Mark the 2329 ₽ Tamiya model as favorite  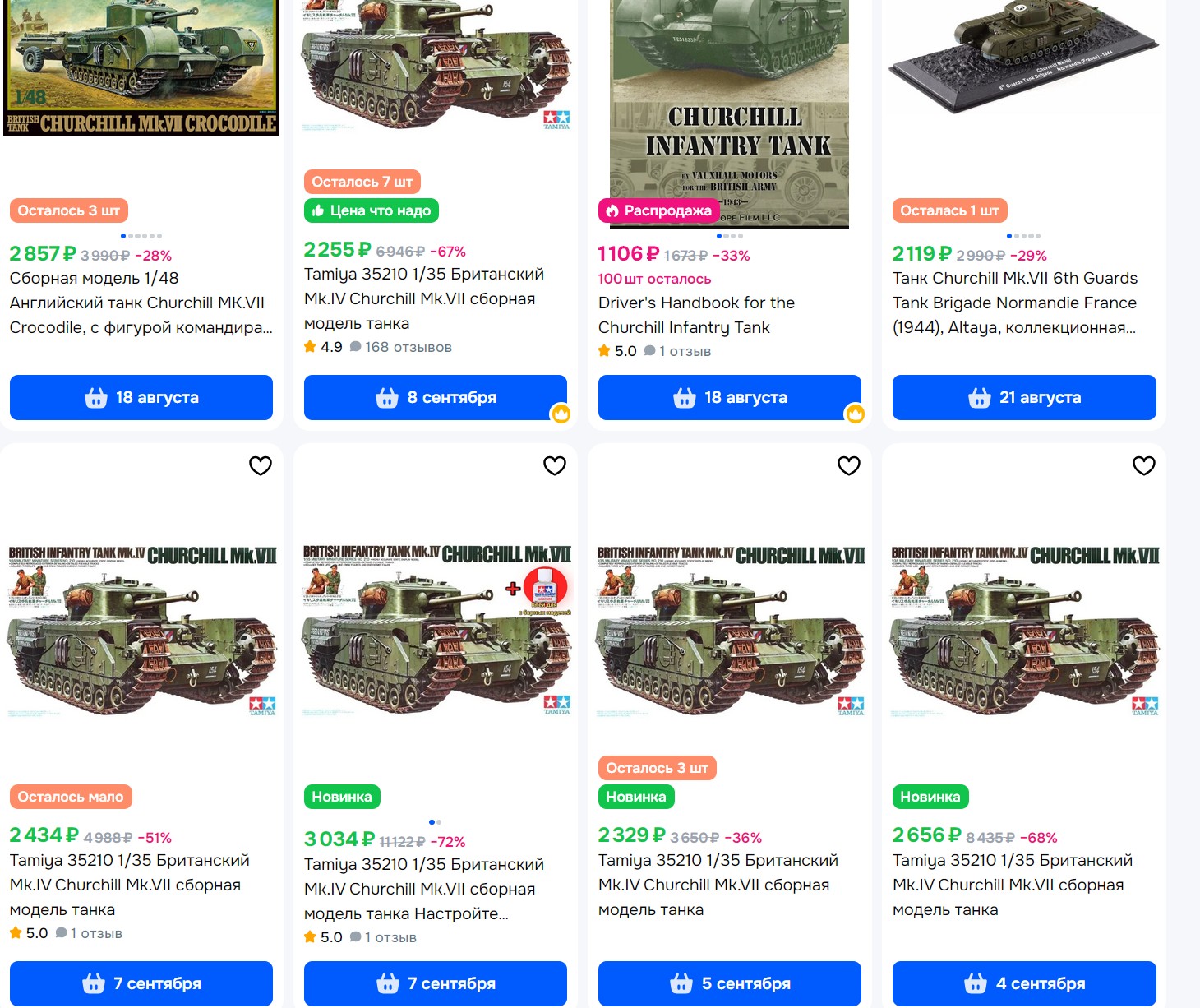(849, 465)
